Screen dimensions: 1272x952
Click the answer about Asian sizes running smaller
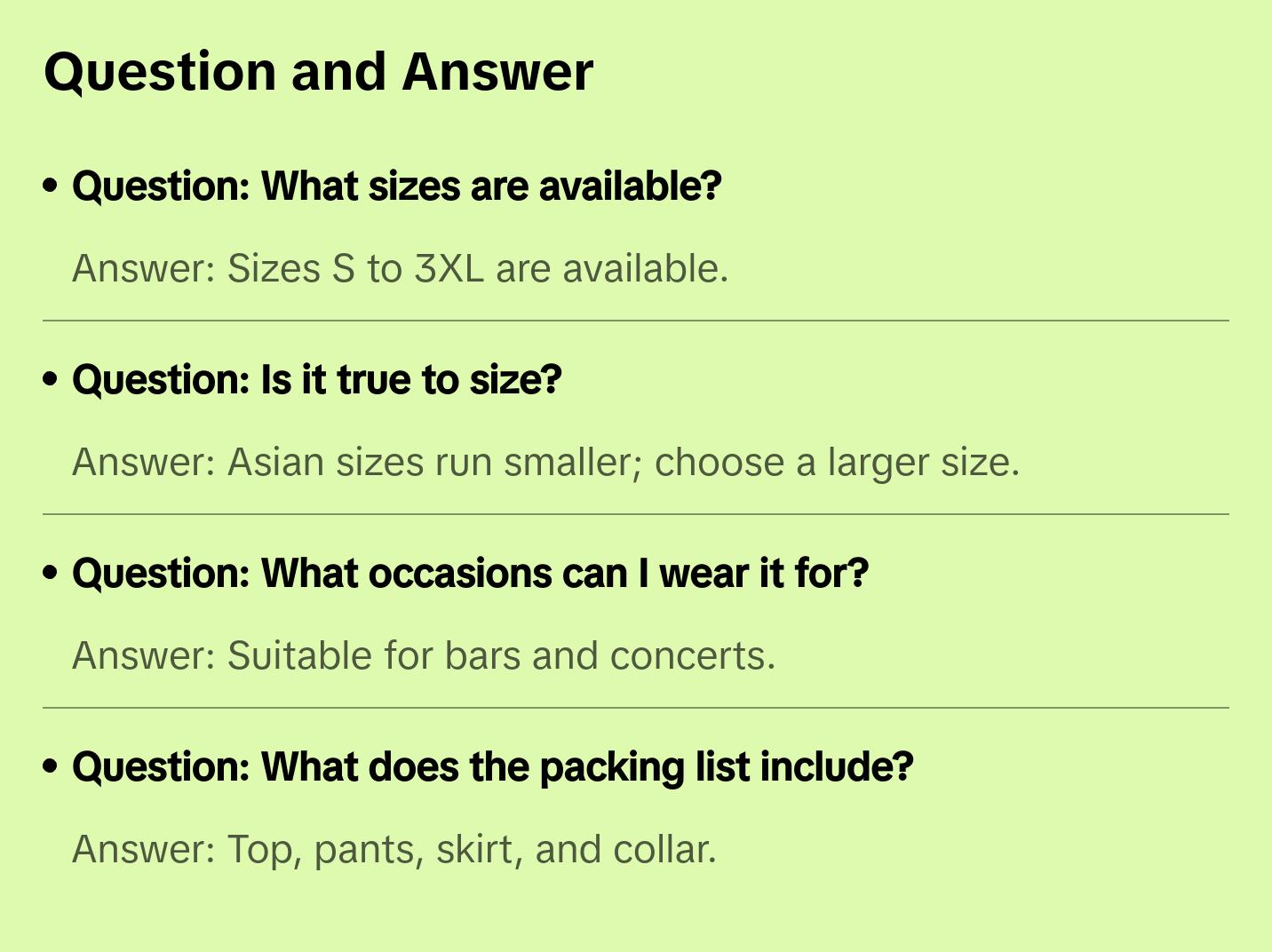545,462
